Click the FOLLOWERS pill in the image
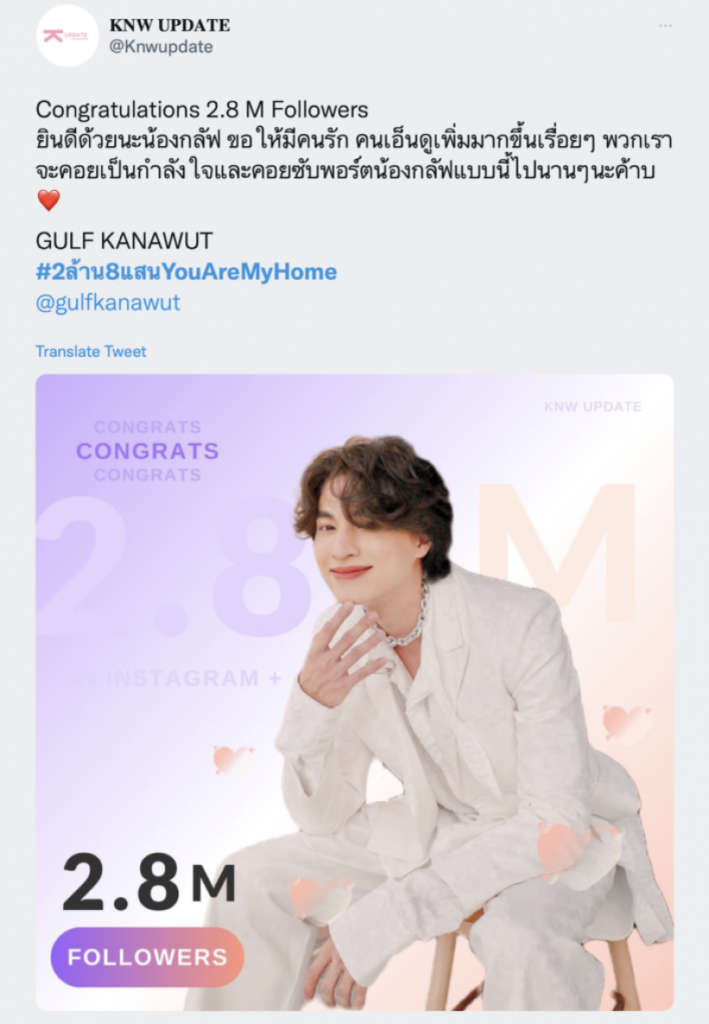 148,957
